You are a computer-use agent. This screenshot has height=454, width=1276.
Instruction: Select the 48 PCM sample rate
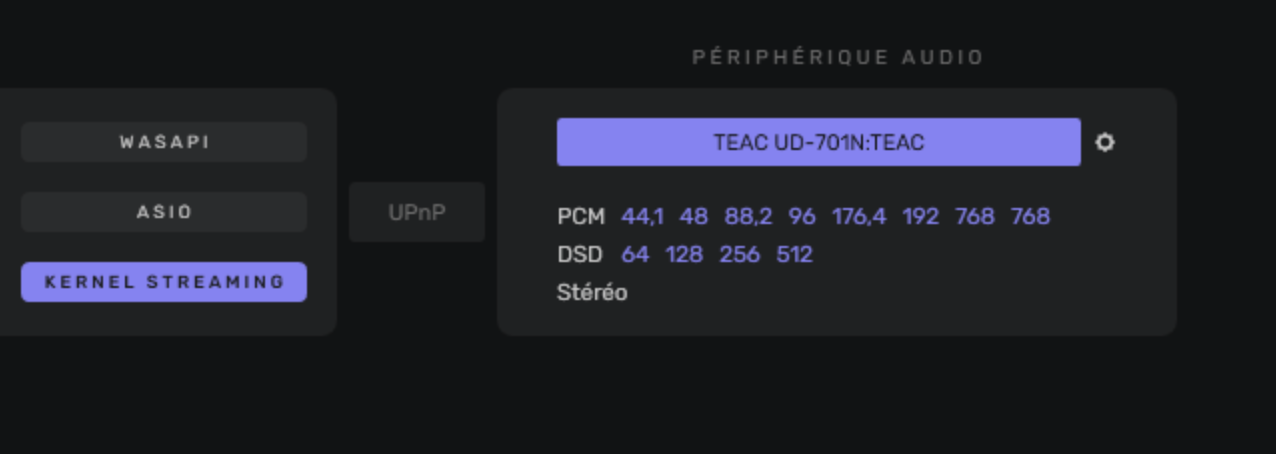[694, 216]
